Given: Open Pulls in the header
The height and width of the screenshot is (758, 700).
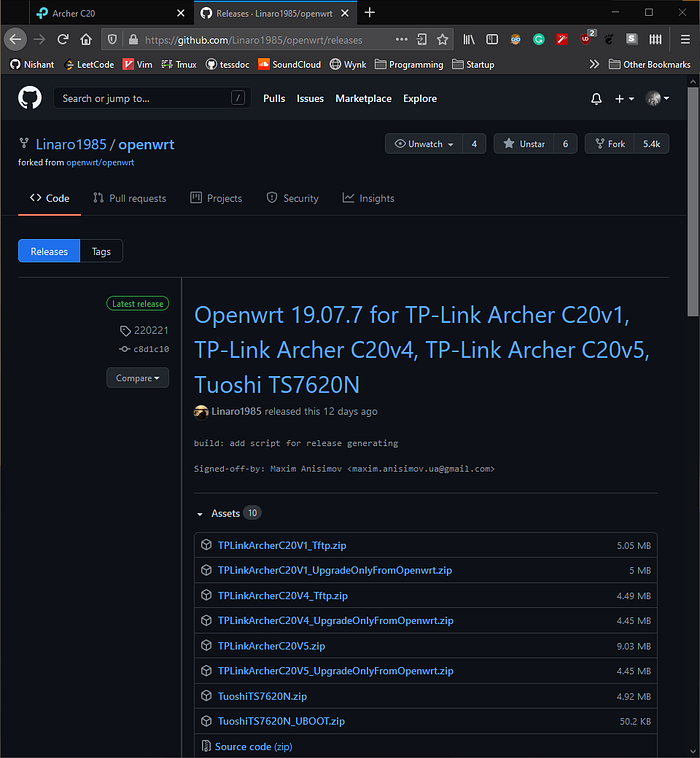Looking at the screenshot, I should pos(274,99).
